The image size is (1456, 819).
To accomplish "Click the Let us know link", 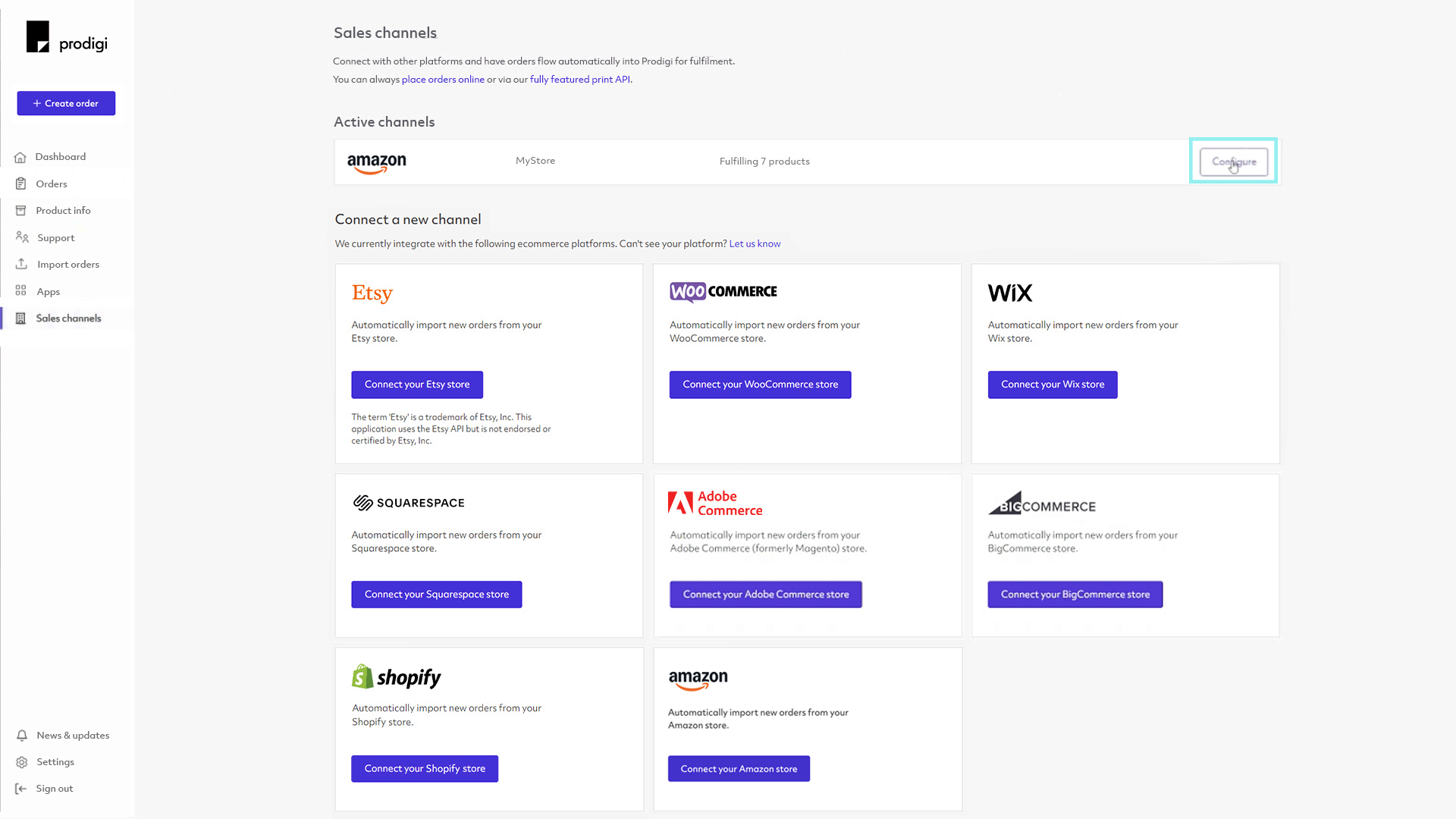I will tap(755, 243).
